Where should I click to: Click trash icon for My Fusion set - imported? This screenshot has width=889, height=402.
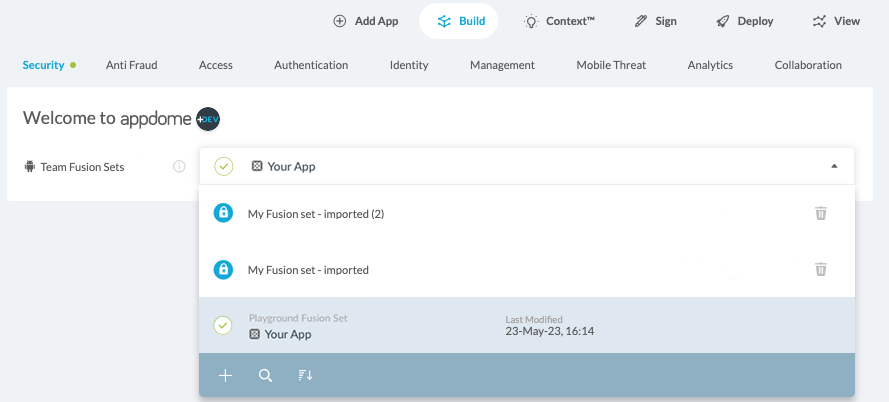click(x=820, y=269)
